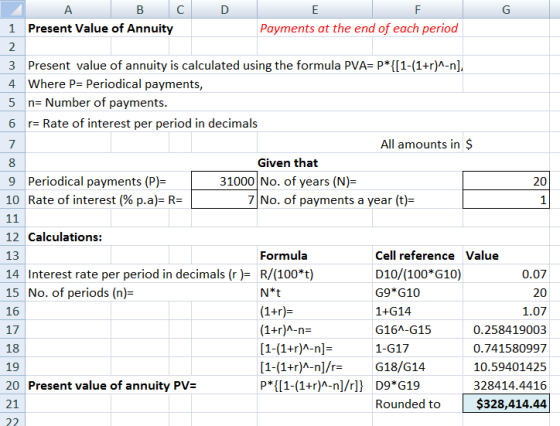
Task: Click the number of years value 20 in row 9
Action: tap(506, 181)
